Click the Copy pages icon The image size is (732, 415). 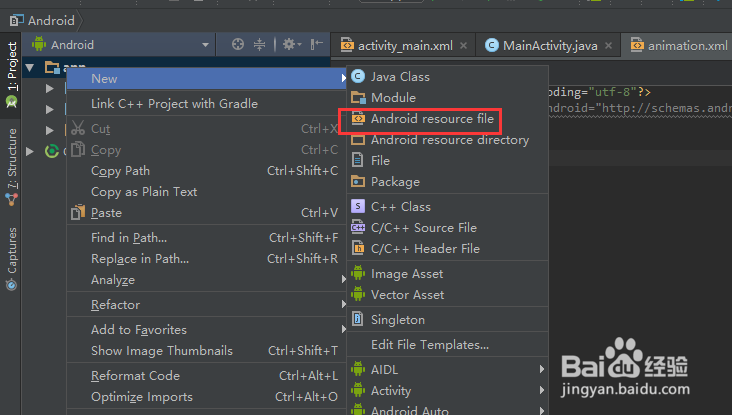(x=78, y=149)
